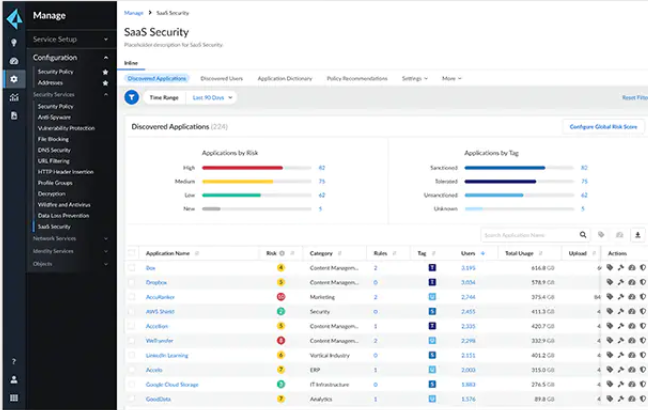Screen dimensions: 648x410
Task: Open the document reports icon in sidebar
Action: [x=14, y=116]
